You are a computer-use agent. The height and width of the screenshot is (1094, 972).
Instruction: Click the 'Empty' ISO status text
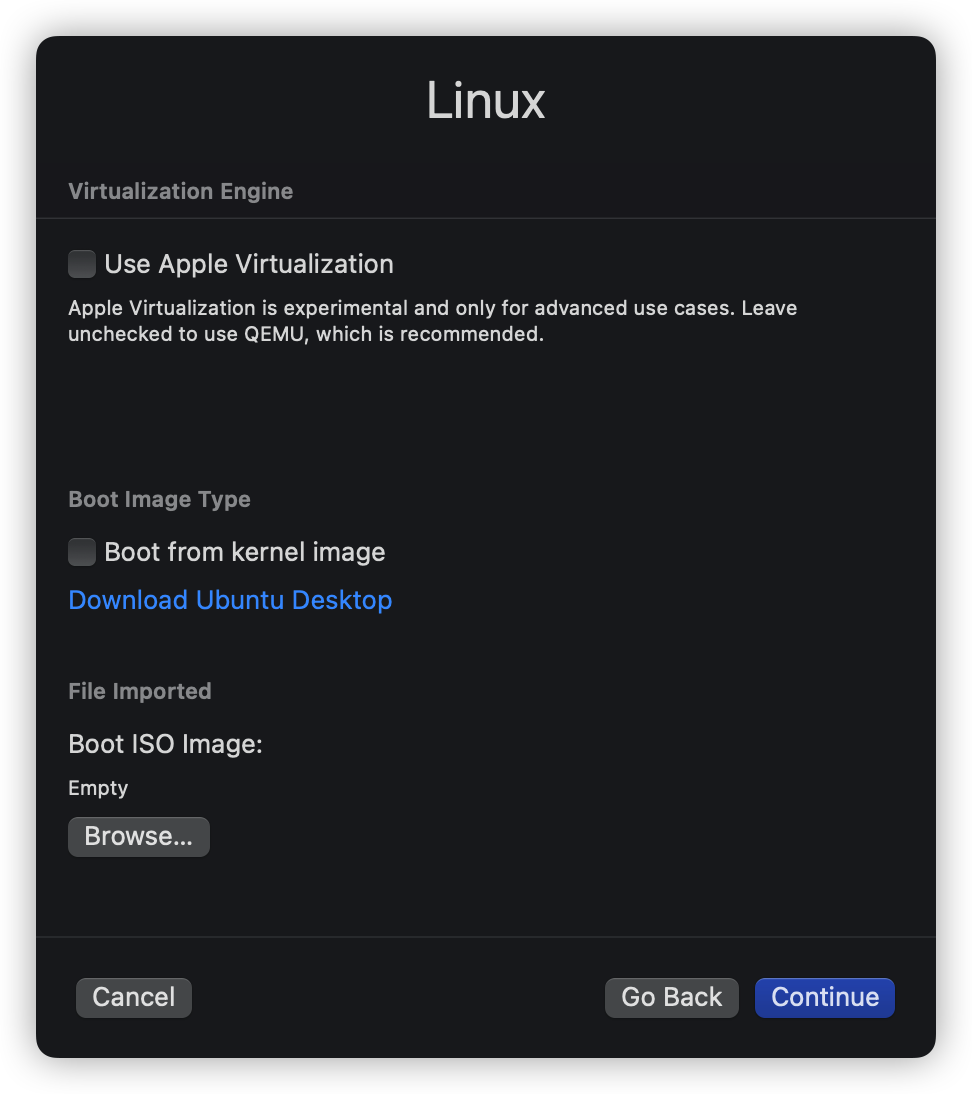point(98,788)
